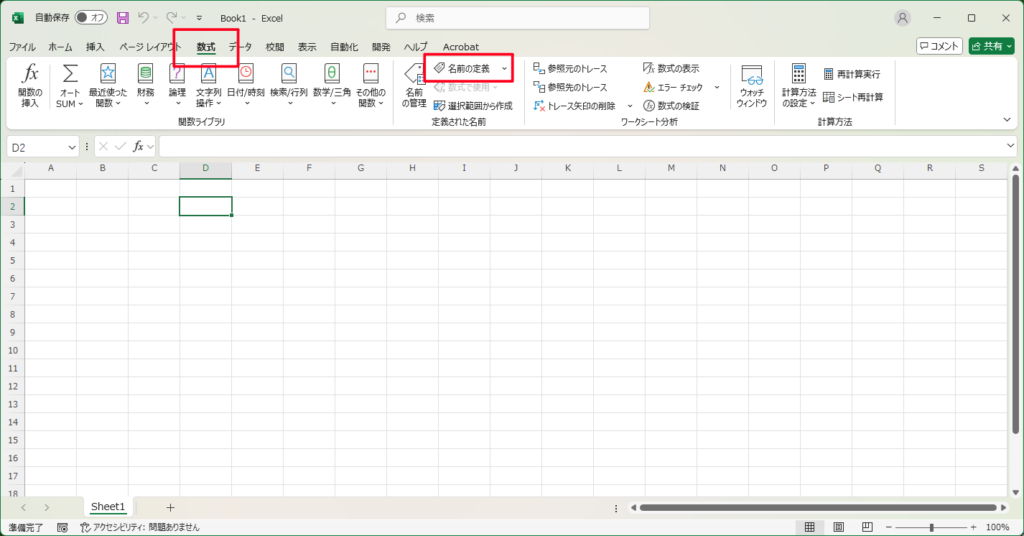Expand the 名前の定義 dropdown arrow

[x=504, y=68]
